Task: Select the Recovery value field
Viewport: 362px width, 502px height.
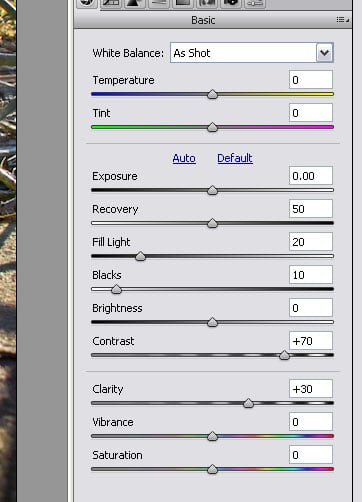Action: [311, 209]
